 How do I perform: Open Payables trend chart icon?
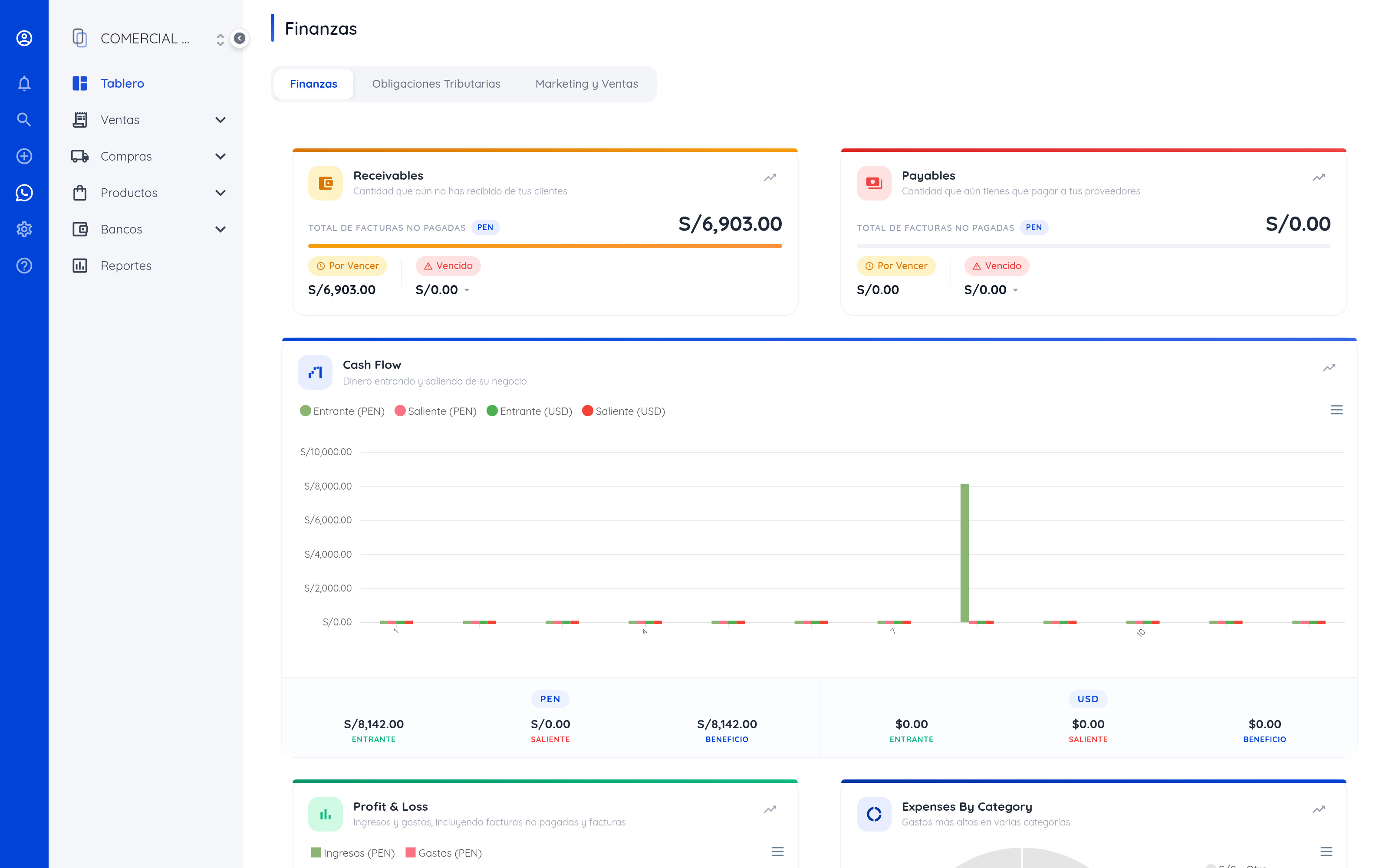point(1318,178)
